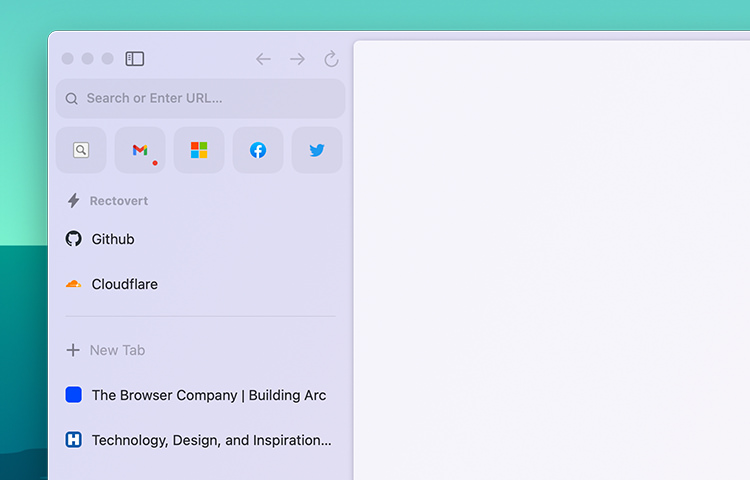Go forward with the right arrow
The height and width of the screenshot is (480, 750).
coord(298,59)
